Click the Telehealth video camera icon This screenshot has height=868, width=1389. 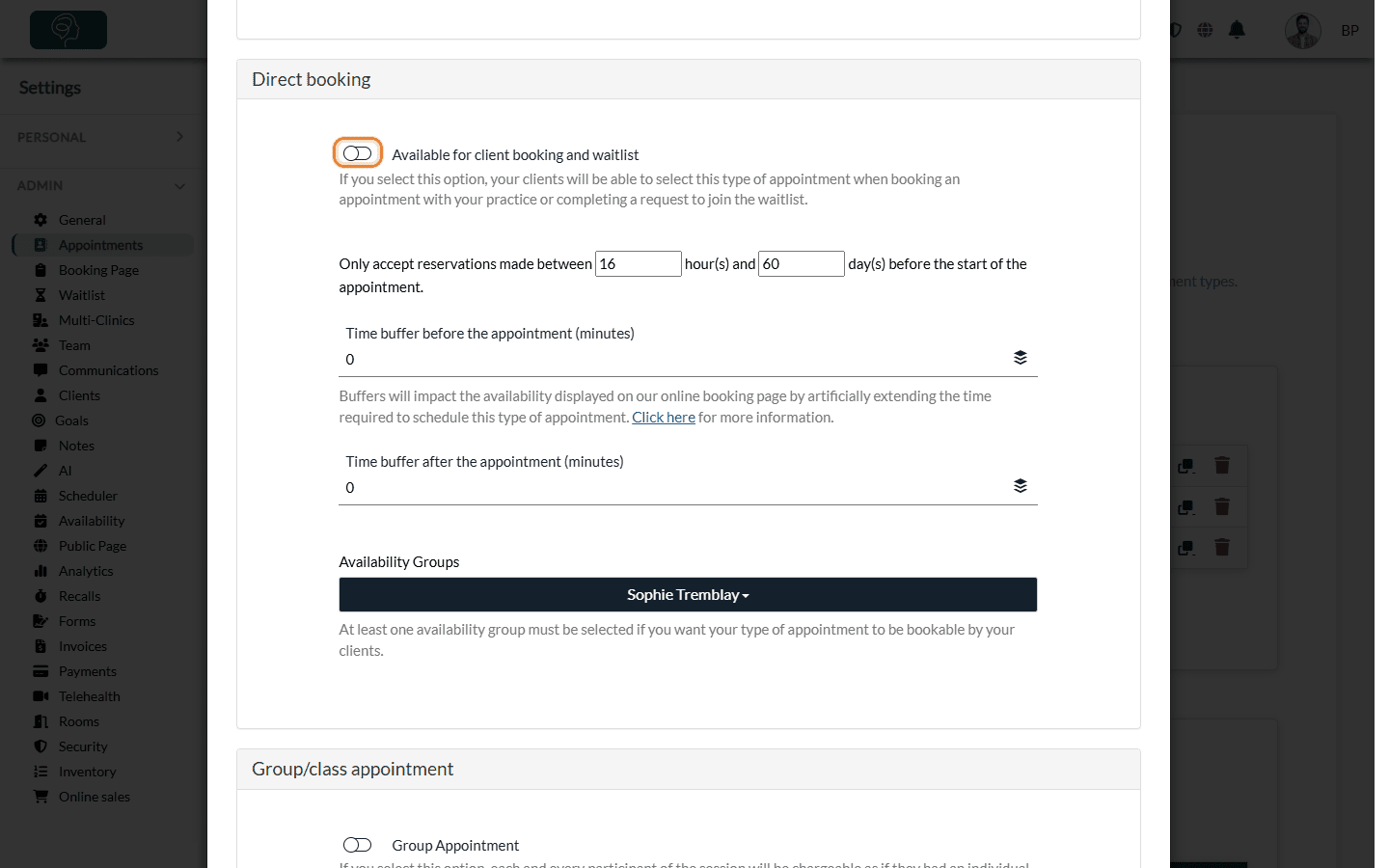click(41, 696)
